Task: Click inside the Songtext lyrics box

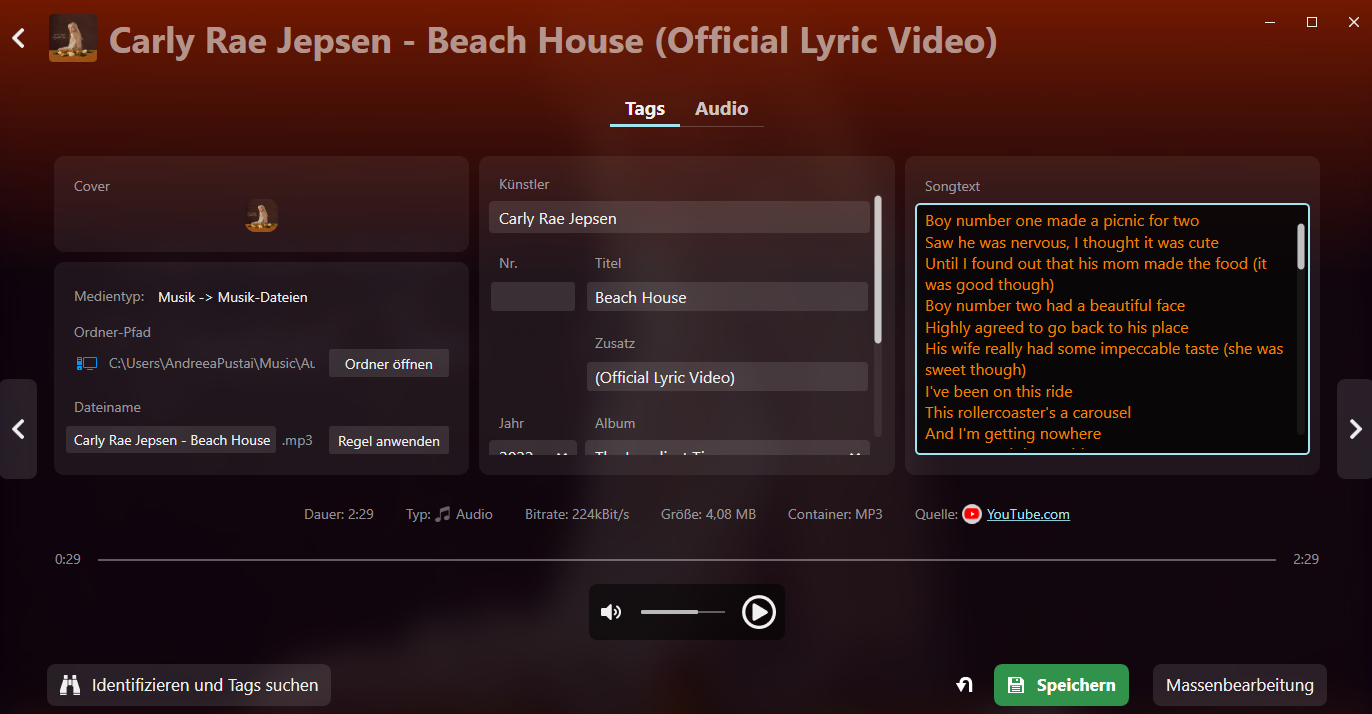Action: coord(1112,329)
